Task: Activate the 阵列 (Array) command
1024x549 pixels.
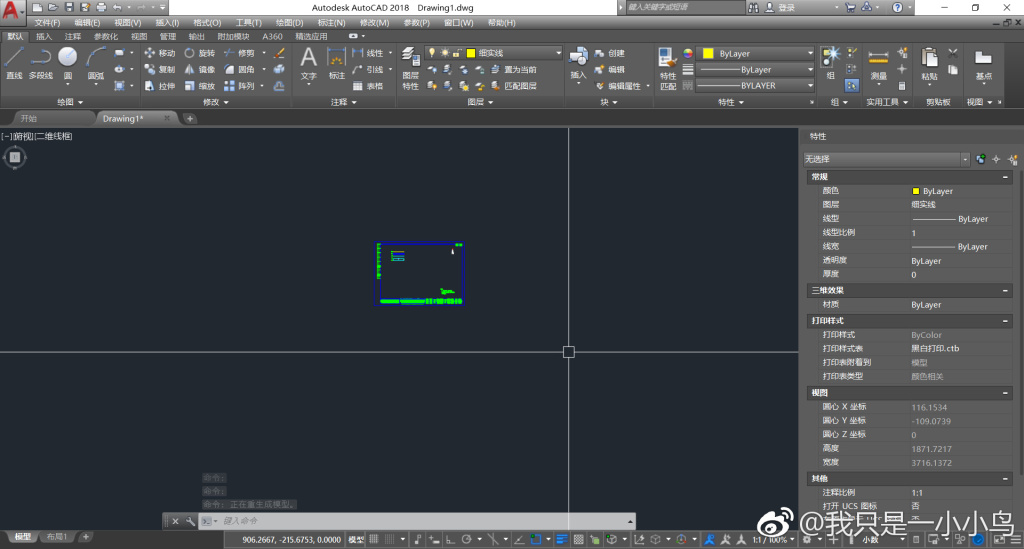Action: point(239,86)
